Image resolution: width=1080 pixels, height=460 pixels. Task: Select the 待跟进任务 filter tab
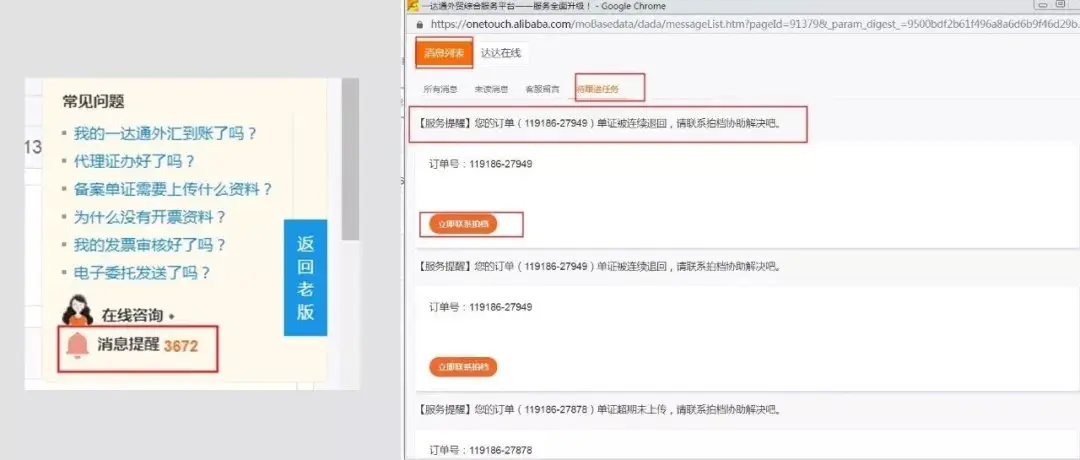pyautogui.click(x=597, y=90)
